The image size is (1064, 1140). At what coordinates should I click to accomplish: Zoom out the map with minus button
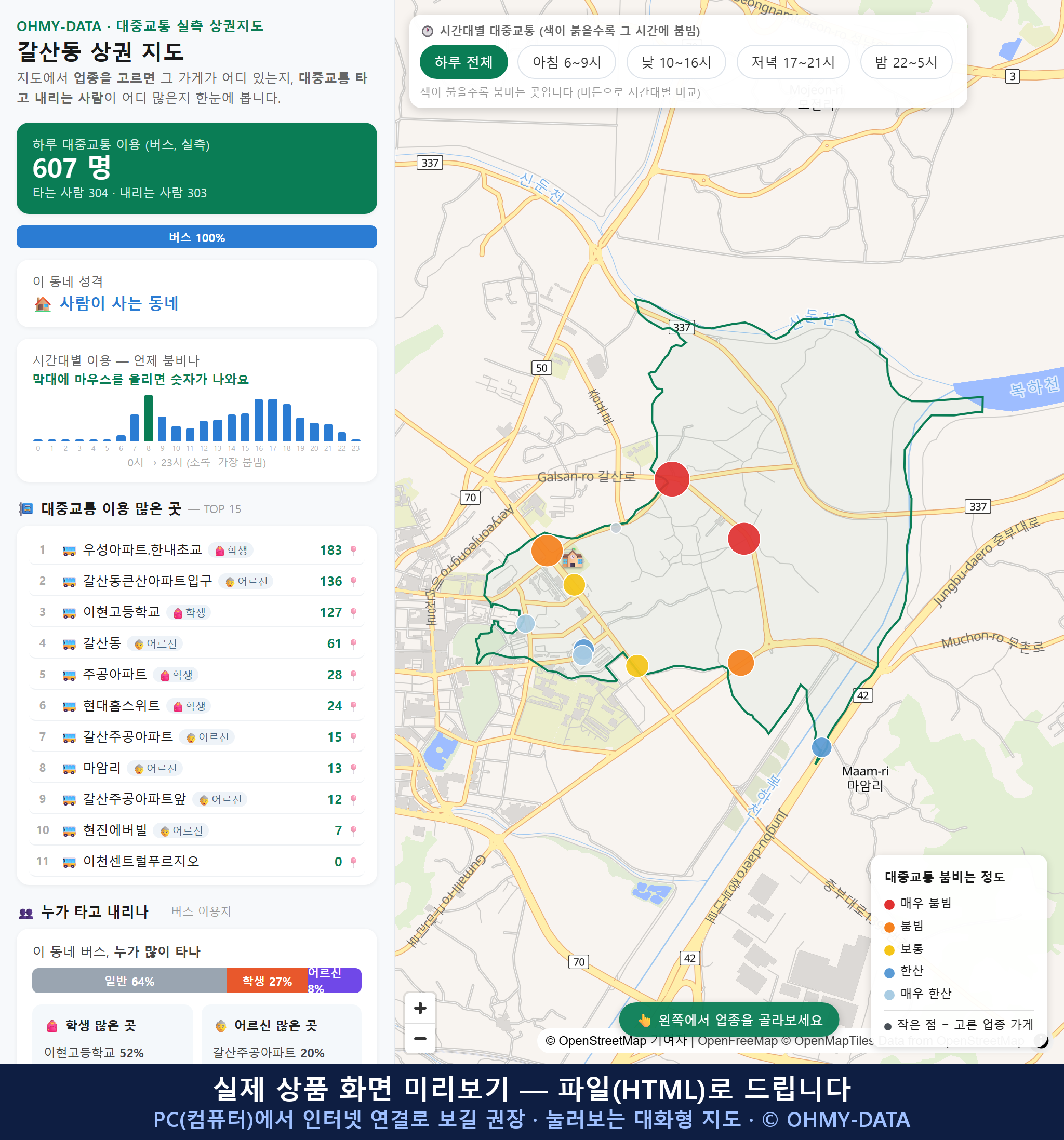pos(420,1039)
